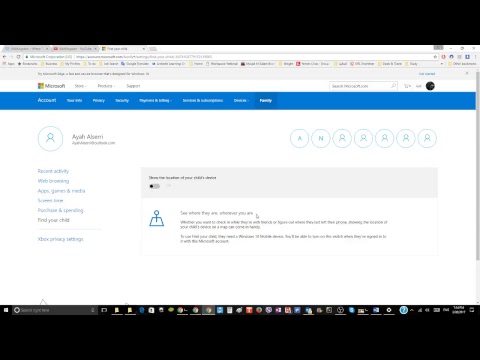Click the taskbar clock

[x=458, y=310]
